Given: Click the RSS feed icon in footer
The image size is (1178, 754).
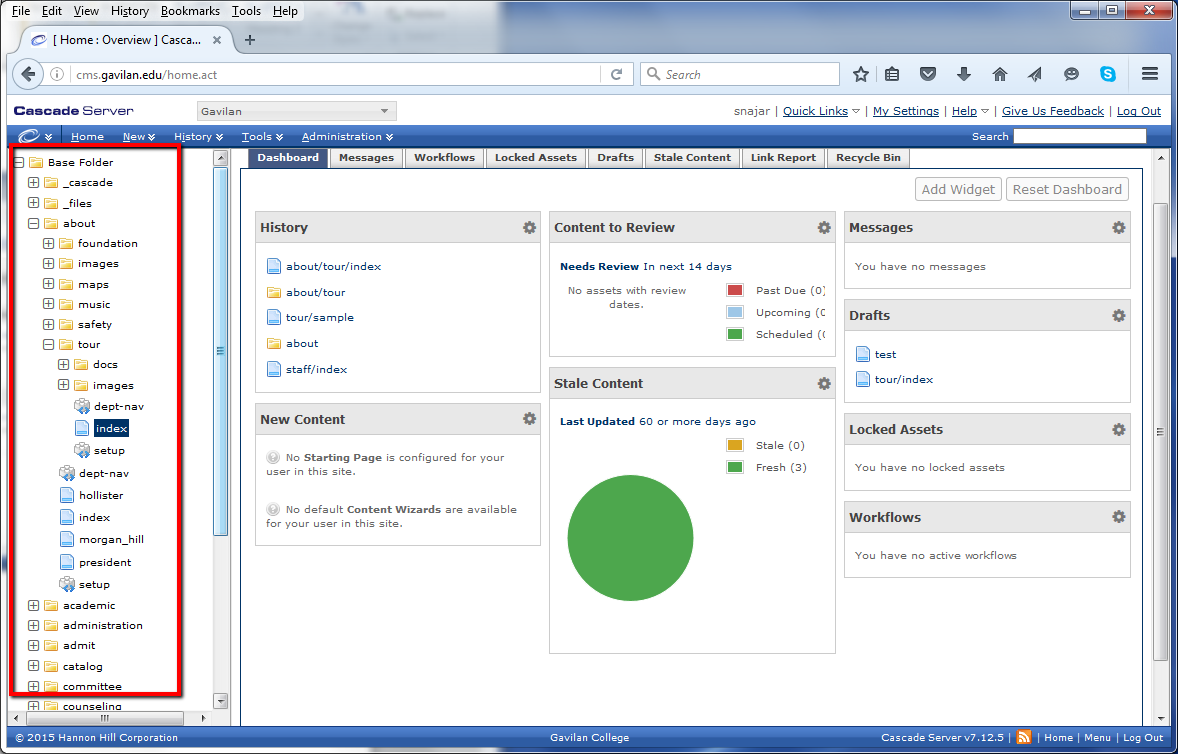Looking at the screenshot, I should [1024, 738].
